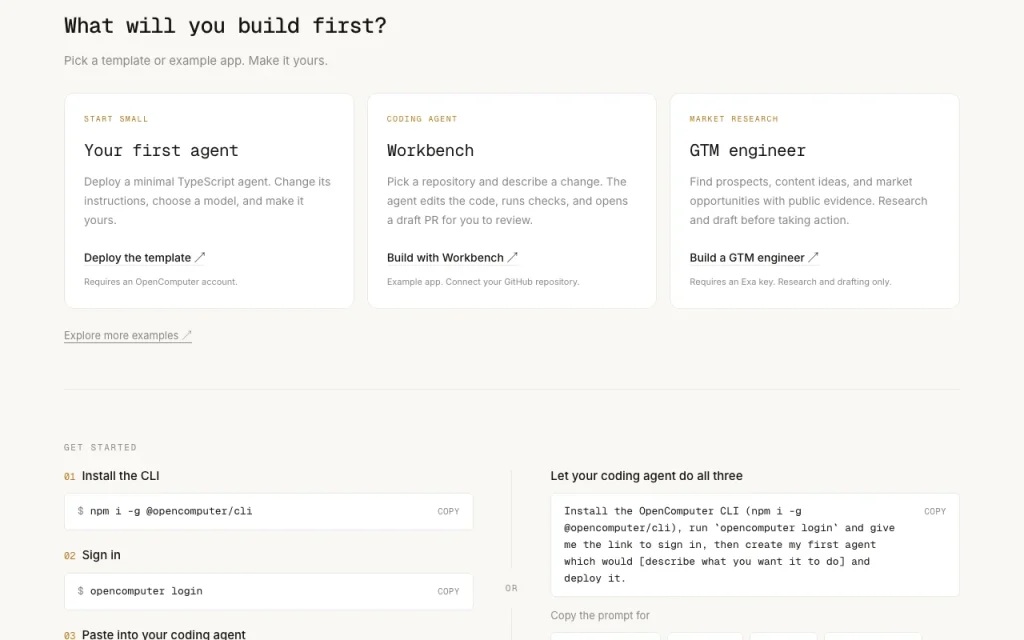This screenshot has height=640, width=1024.
Task: Click the arrow icon beside Build with Workbench
Action: coord(513,257)
